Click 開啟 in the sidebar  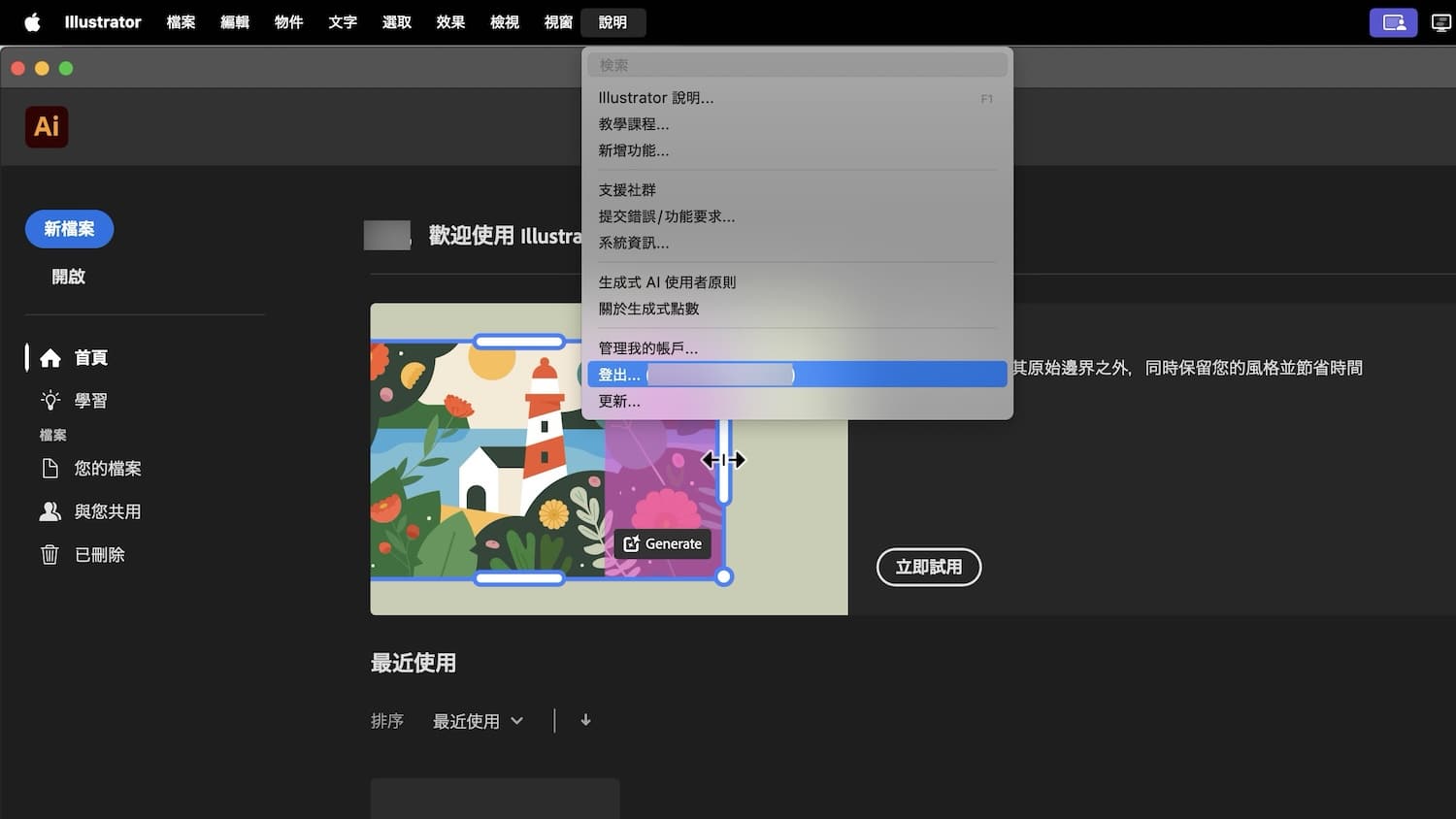point(68,276)
